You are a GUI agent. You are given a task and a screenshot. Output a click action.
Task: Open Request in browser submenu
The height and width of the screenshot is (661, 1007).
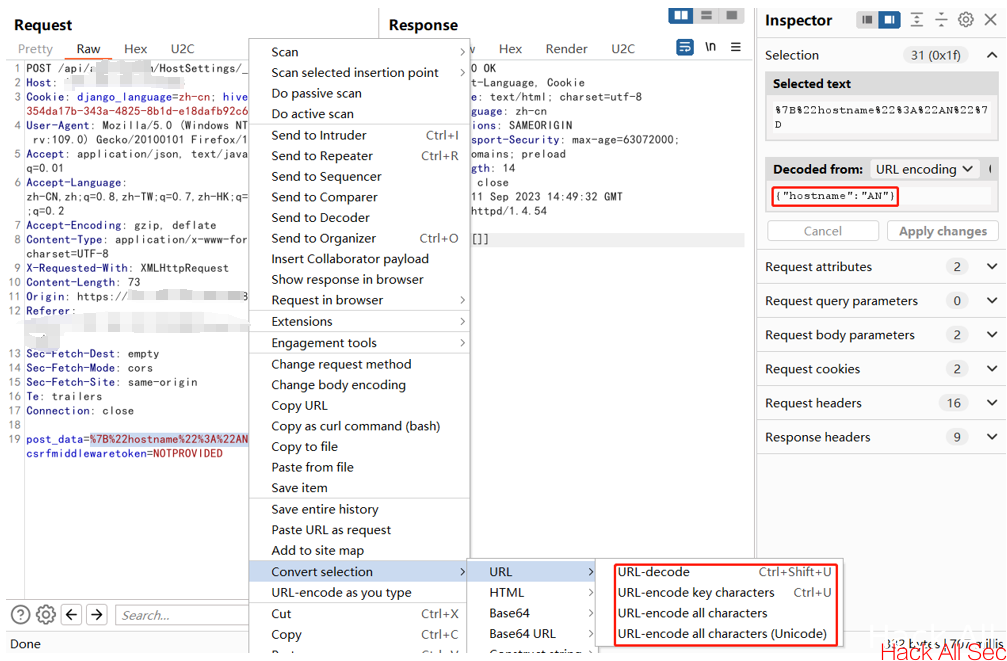[x=359, y=300]
